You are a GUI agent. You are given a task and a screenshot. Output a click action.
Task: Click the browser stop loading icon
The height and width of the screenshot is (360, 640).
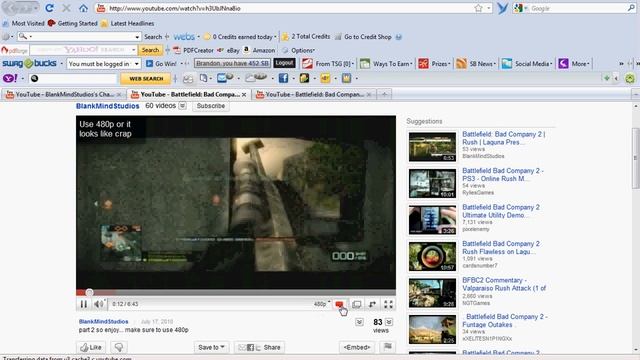pyautogui.click(x=67, y=8)
